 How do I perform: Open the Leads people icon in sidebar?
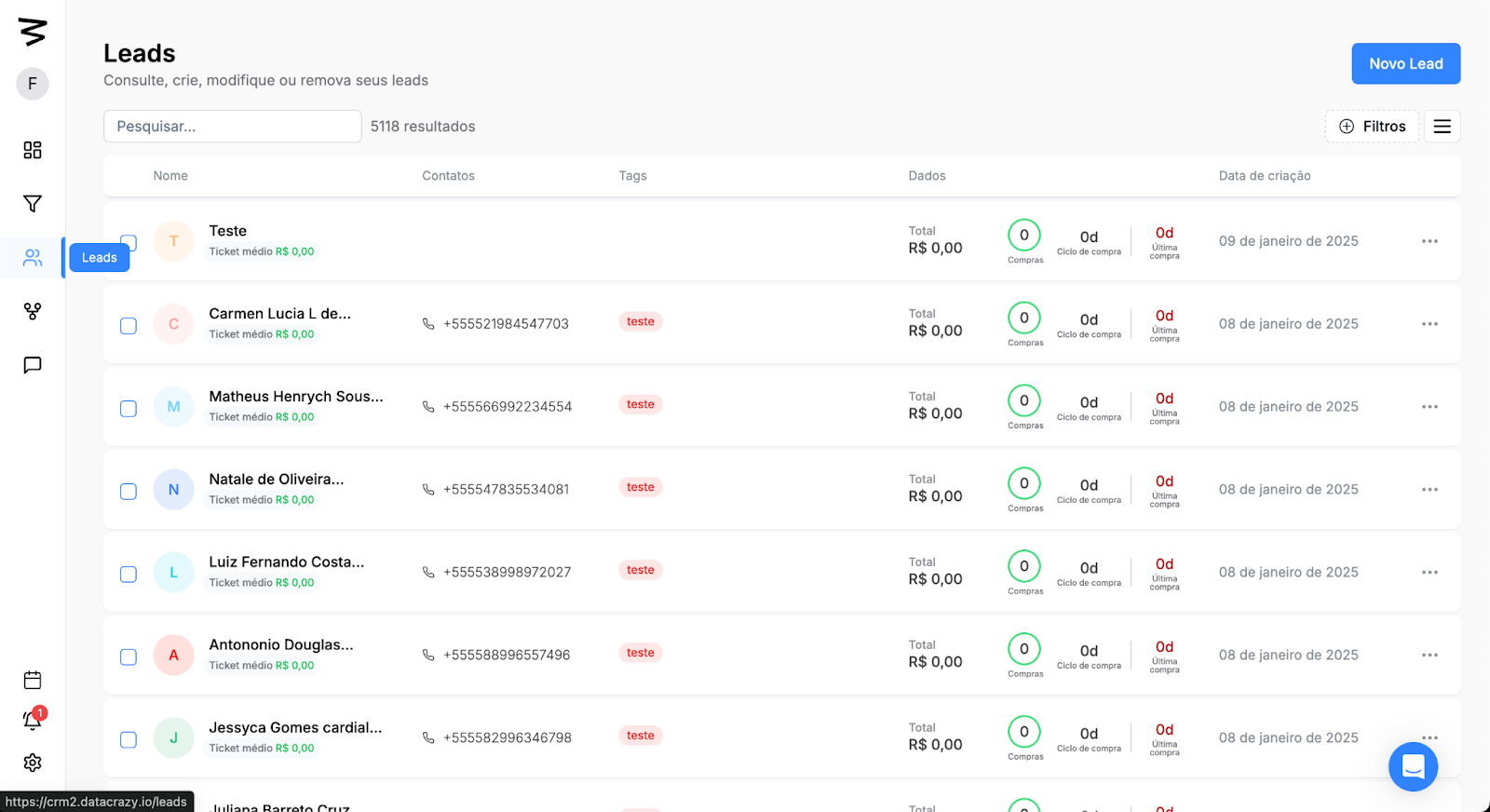coord(33,258)
